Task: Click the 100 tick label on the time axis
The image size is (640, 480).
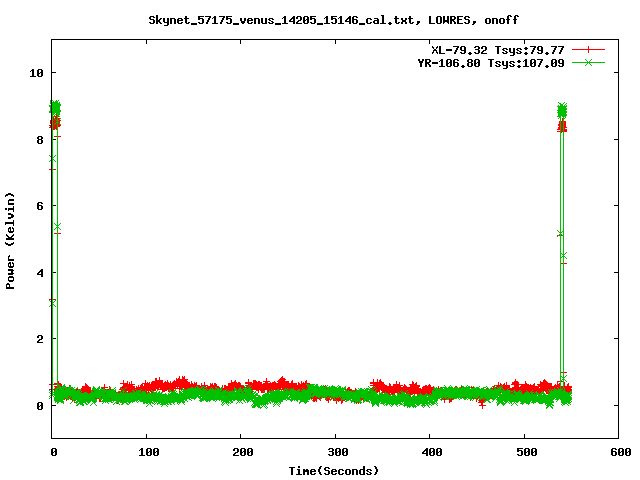Action: [x=146, y=452]
